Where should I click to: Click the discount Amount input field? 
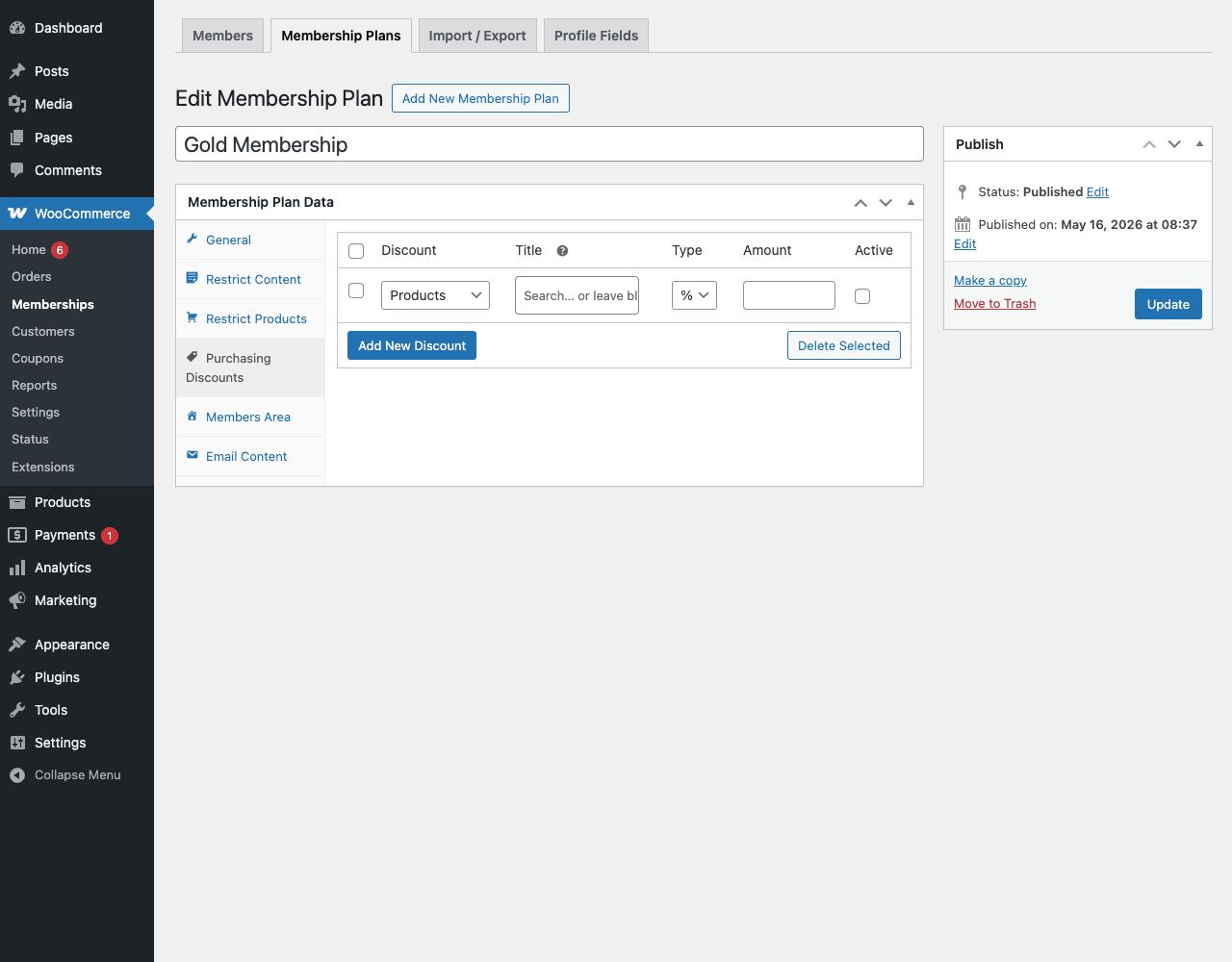coord(789,295)
